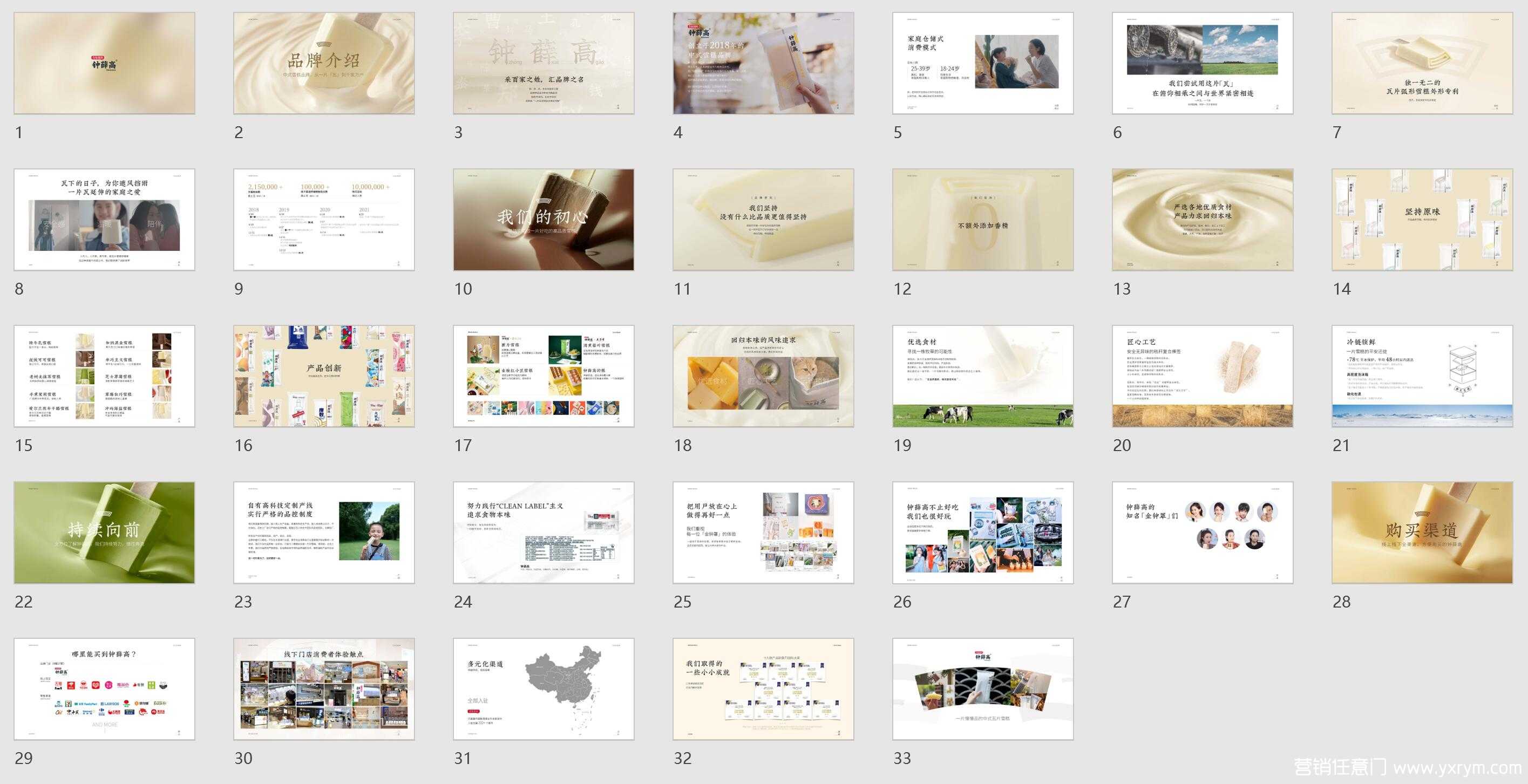Open slide 2 titled 品牌介绍
1528x784 pixels.
point(324,63)
